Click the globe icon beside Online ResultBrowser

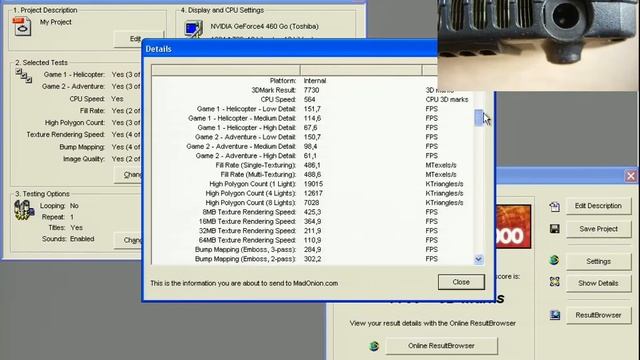click(374, 346)
